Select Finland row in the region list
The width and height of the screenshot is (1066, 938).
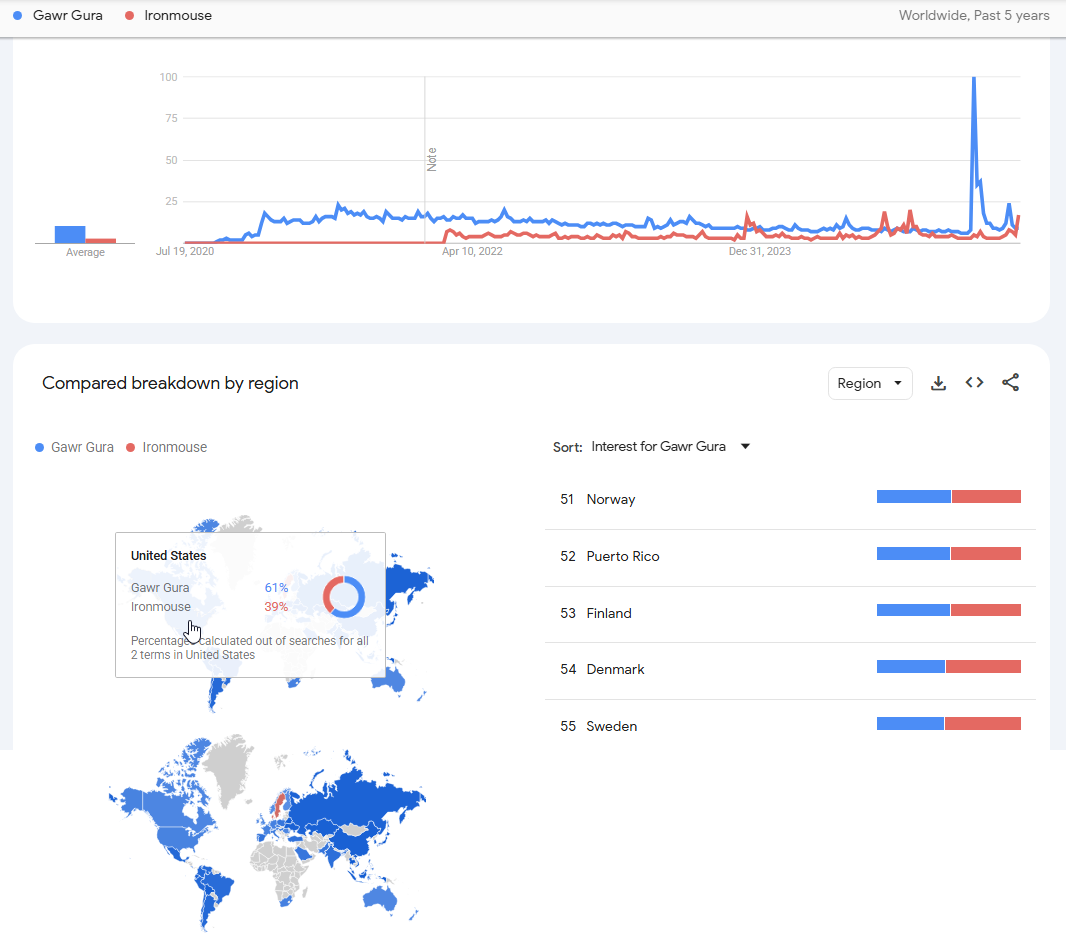point(790,614)
